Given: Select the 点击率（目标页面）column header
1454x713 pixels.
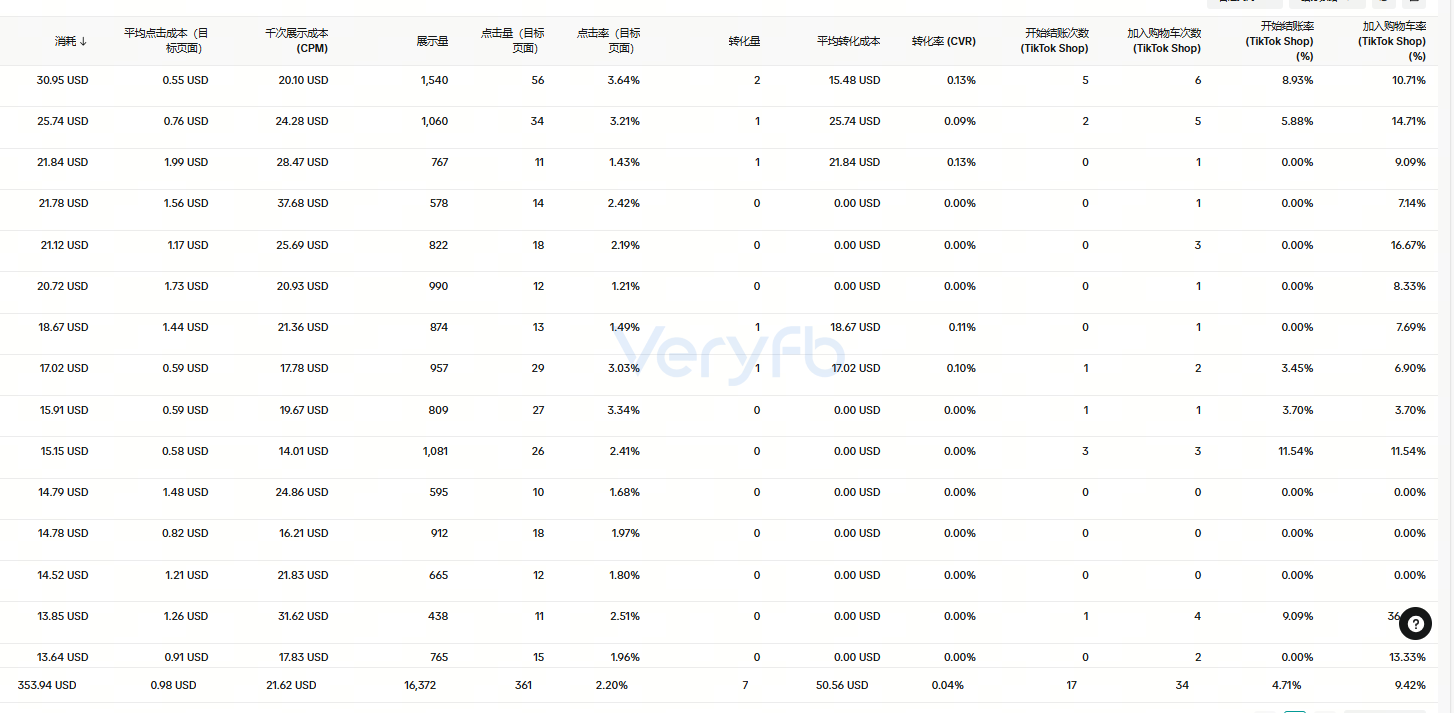Looking at the screenshot, I should pyautogui.click(x=608, y=41).
